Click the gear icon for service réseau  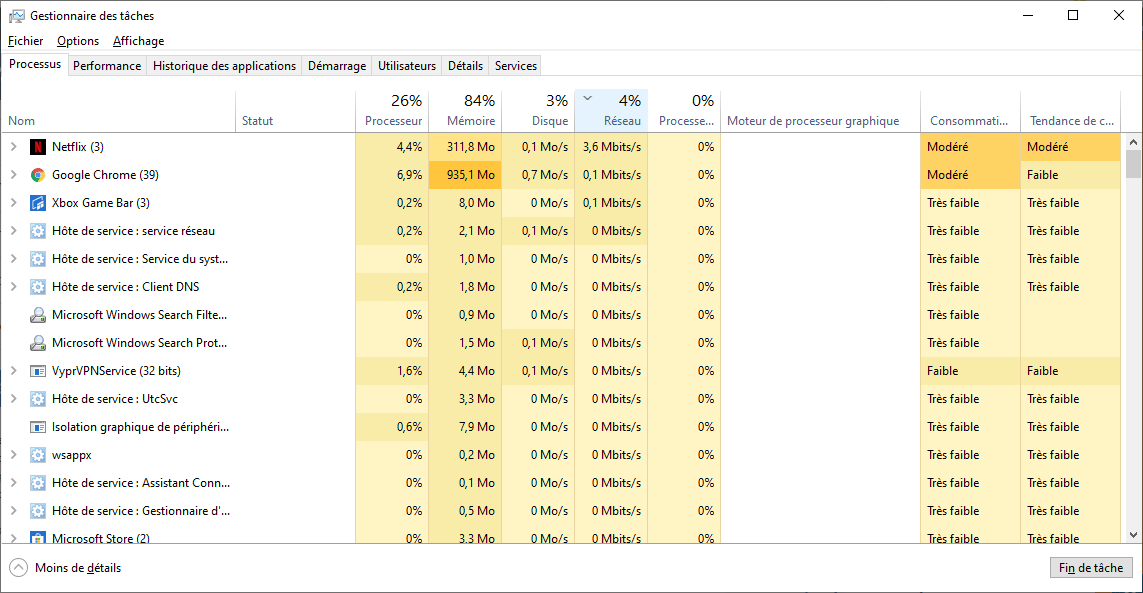point(38,231)
